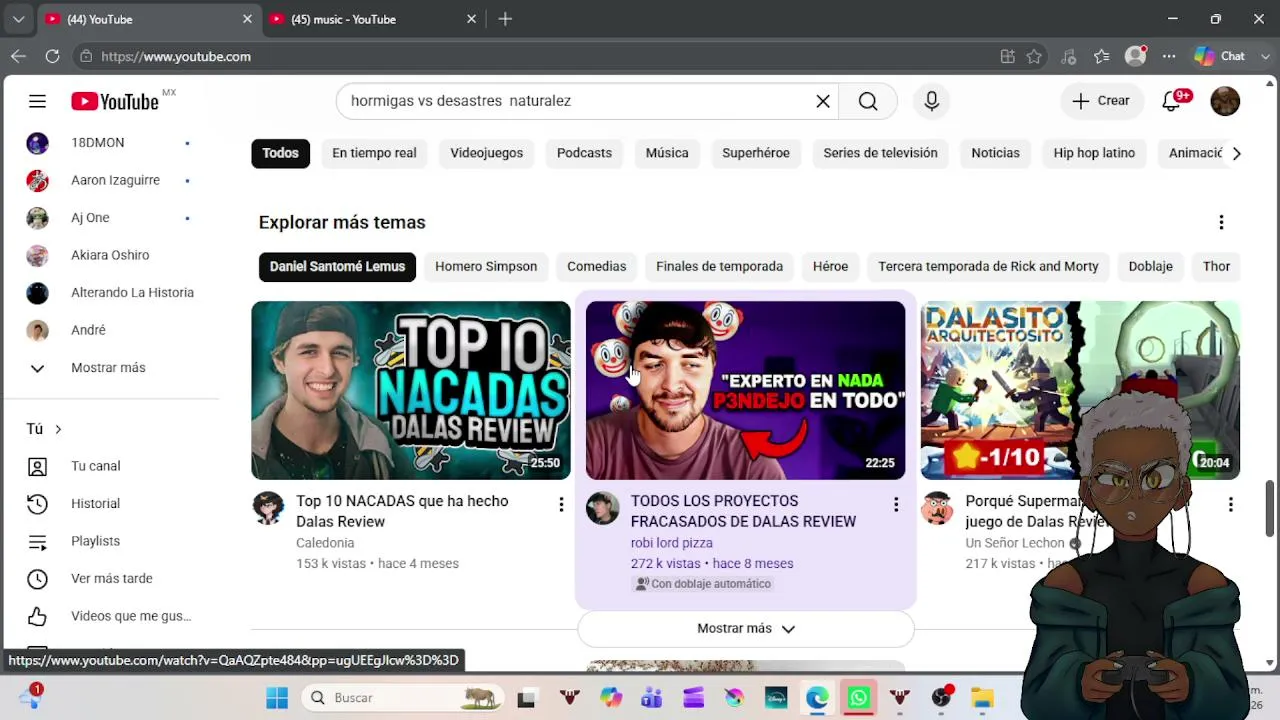The width and height of the screenshot is (1280, 720).
Task: Choose the Noticias filter chip
Action: 995,153
